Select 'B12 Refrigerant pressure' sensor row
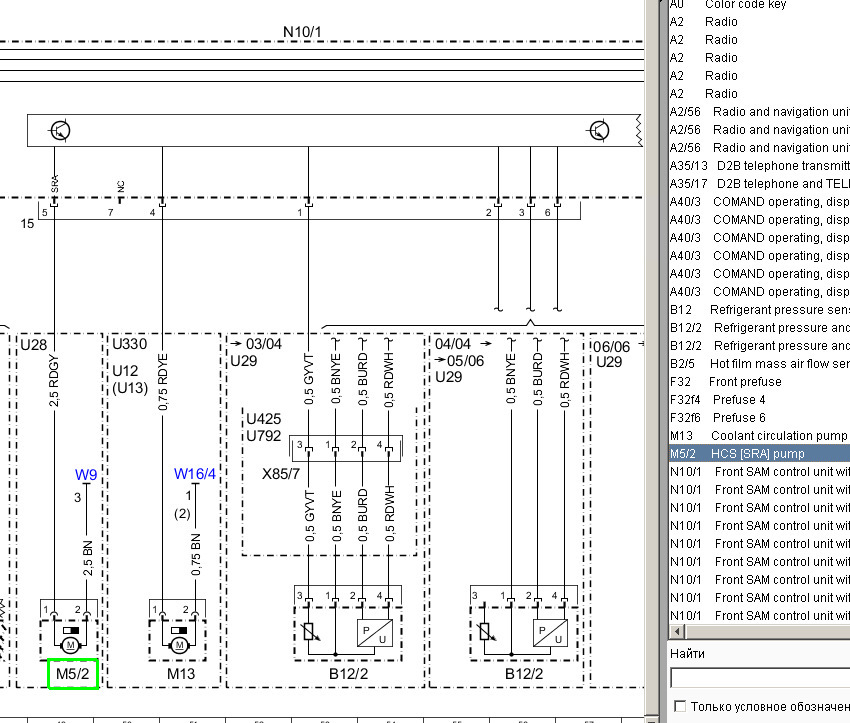Image resolution: width=850 pixels, height=723 pixels. (x=759, y=310)
